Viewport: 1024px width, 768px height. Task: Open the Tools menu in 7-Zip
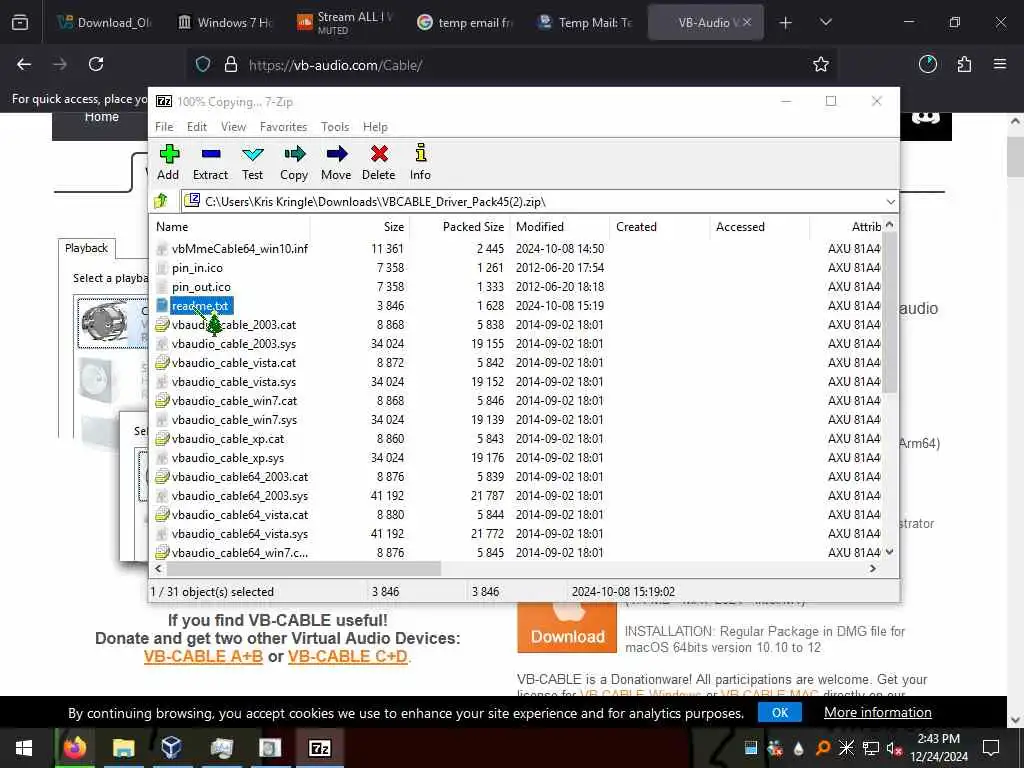tap(335, 127)
